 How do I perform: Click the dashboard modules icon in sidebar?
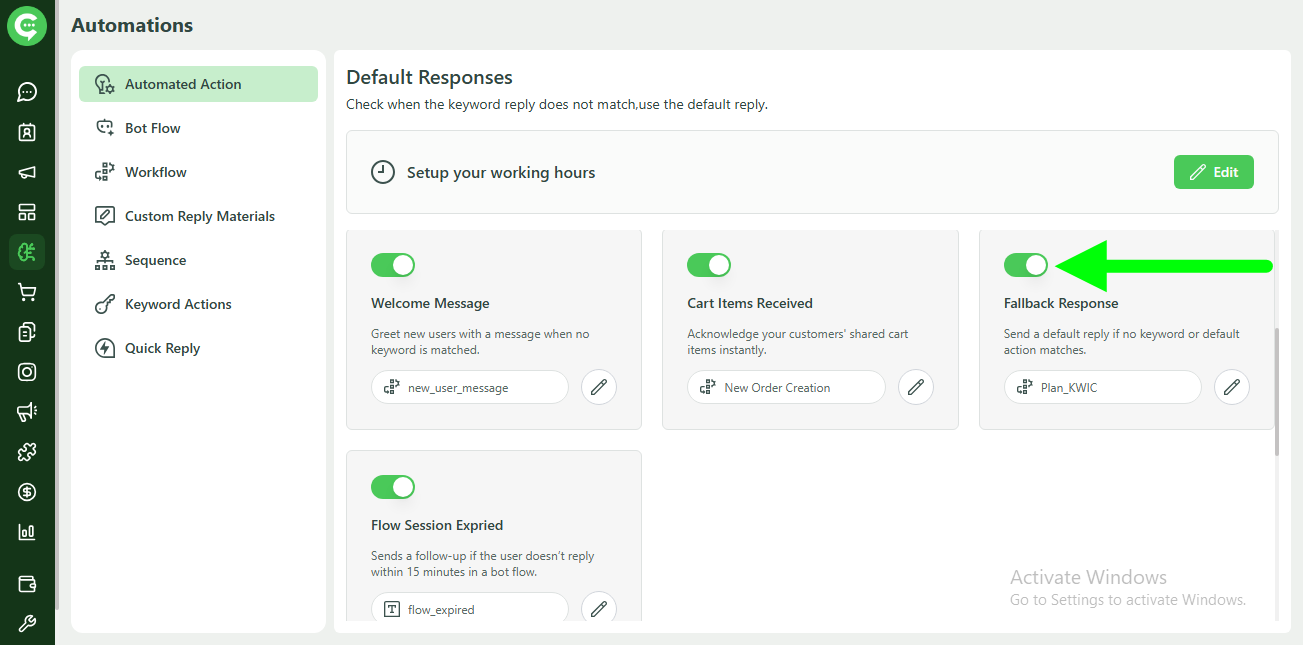pos(27,211)
